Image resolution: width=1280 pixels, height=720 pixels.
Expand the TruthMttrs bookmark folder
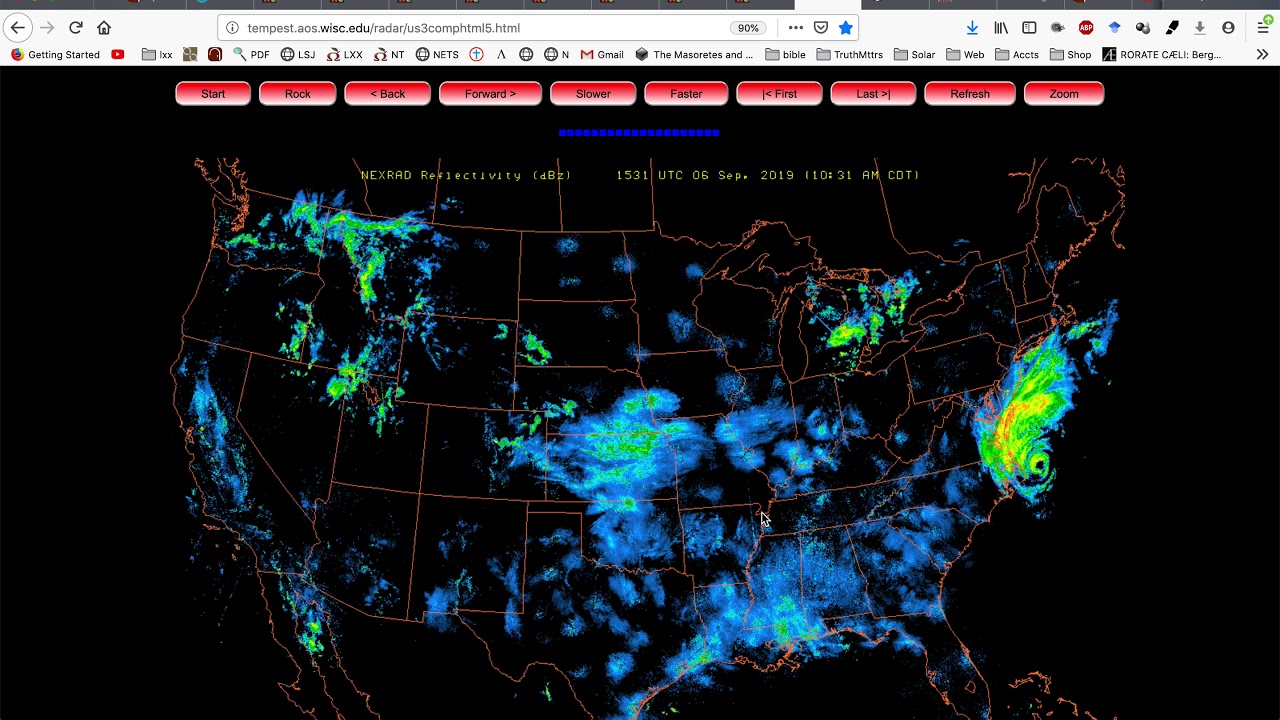click(850, 55)
